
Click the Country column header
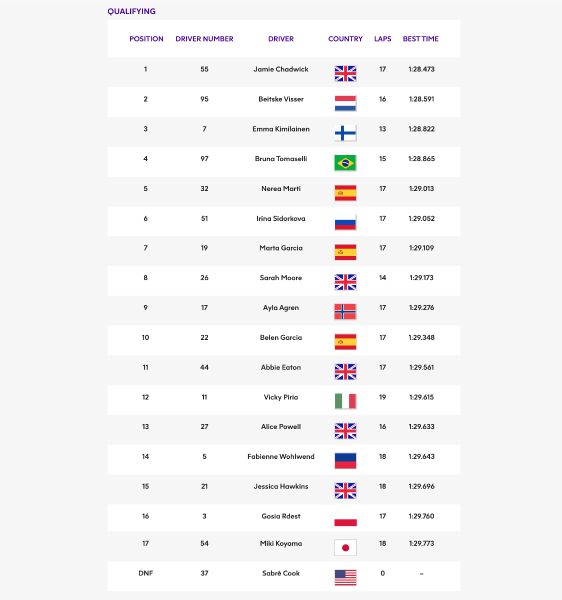click(x=345, y=39)
